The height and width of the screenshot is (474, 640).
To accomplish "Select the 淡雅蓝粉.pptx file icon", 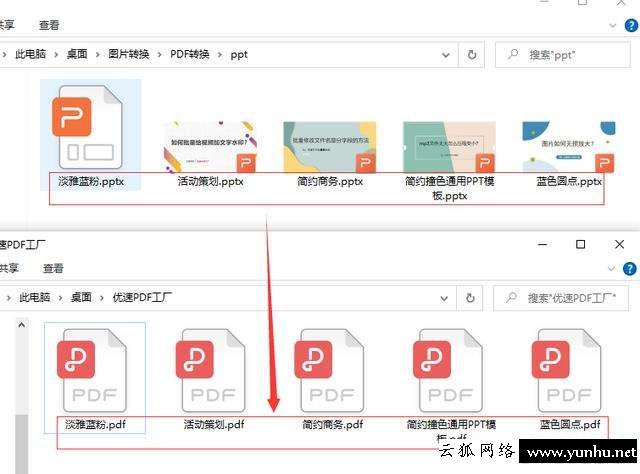I will (87, 127).
